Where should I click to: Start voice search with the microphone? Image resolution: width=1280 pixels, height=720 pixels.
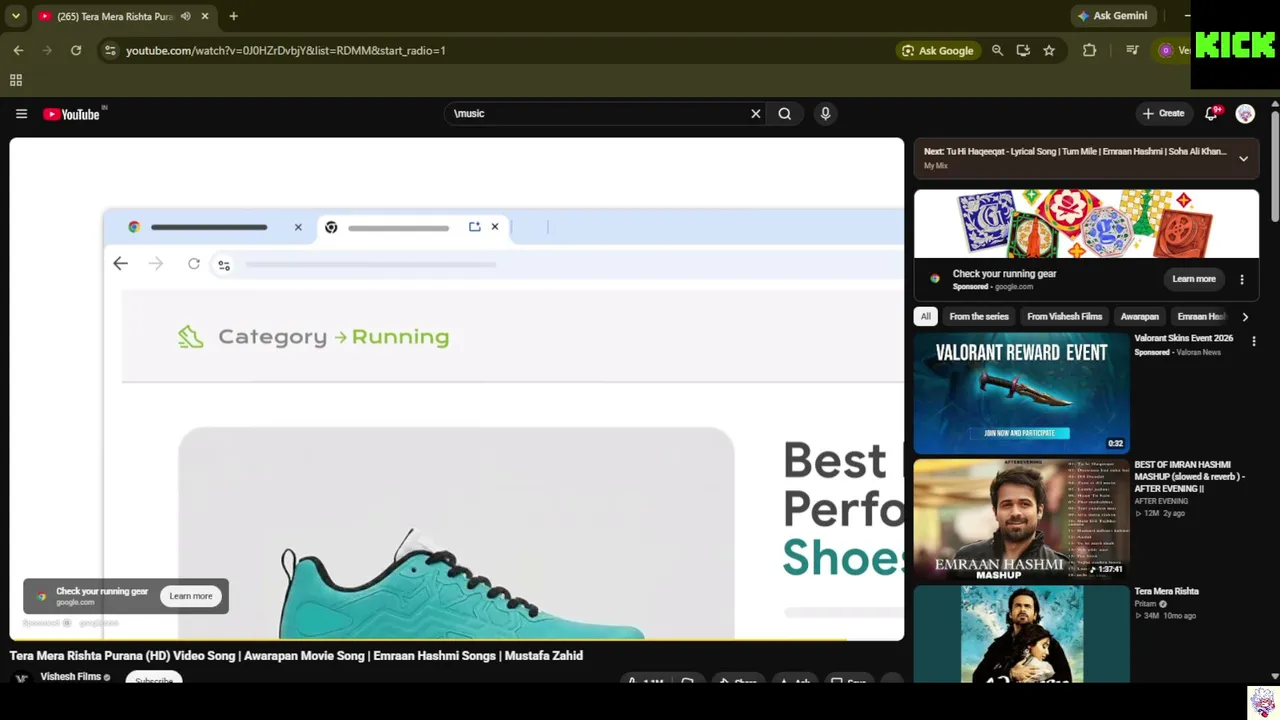825,114
